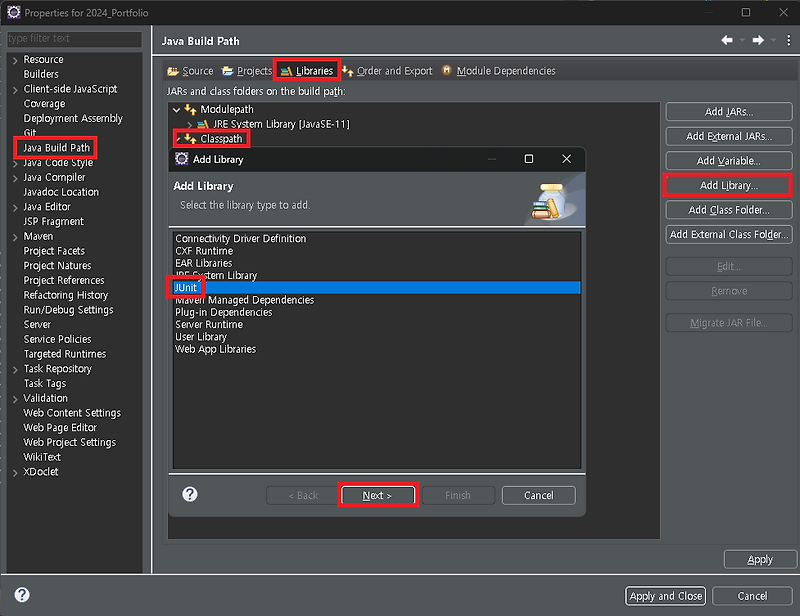
Task: Click Next in the Add Library wizard
Action: (x=378, y=495)
